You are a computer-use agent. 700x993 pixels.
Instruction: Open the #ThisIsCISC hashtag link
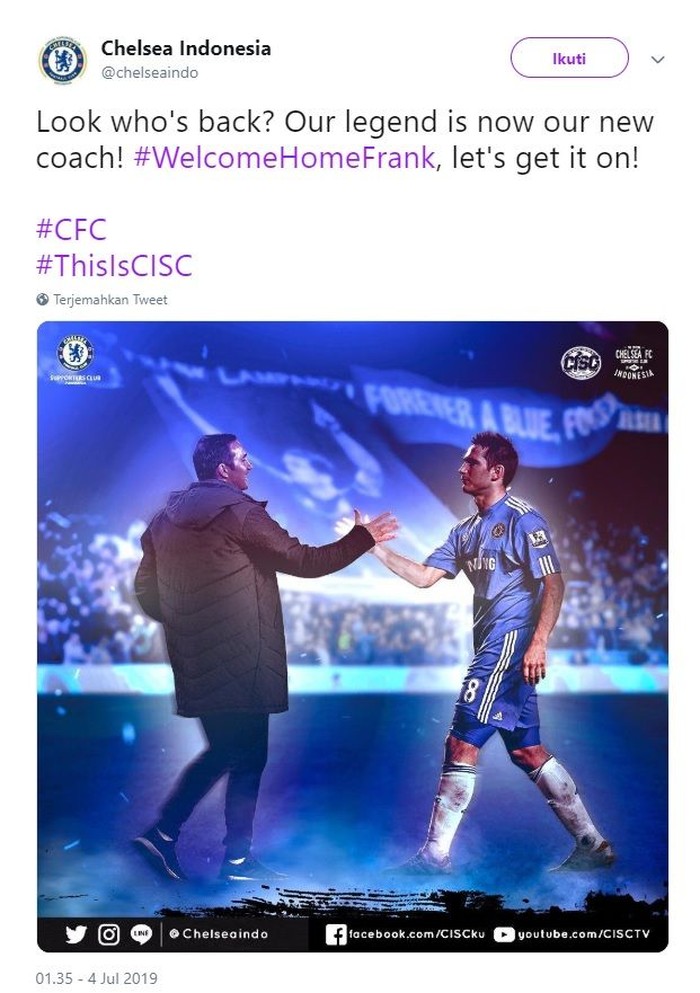tap(113, 265)
